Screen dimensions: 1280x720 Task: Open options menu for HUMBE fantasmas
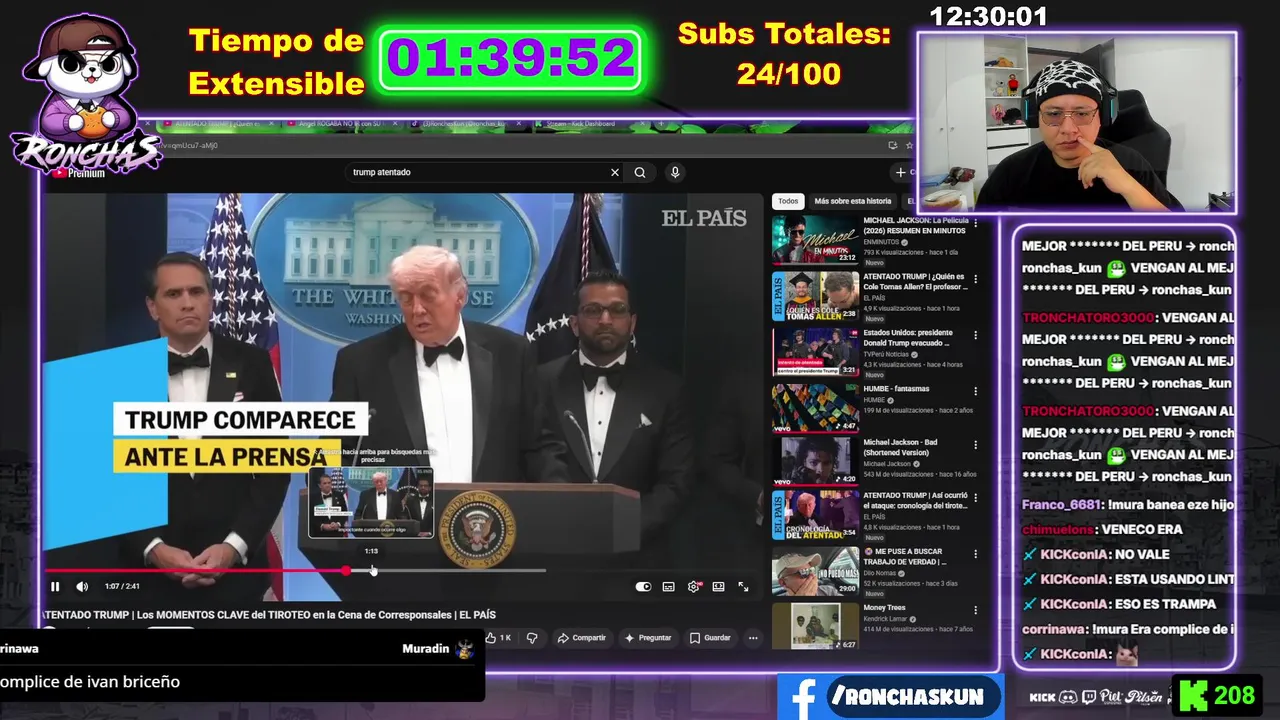click(976, 390)
